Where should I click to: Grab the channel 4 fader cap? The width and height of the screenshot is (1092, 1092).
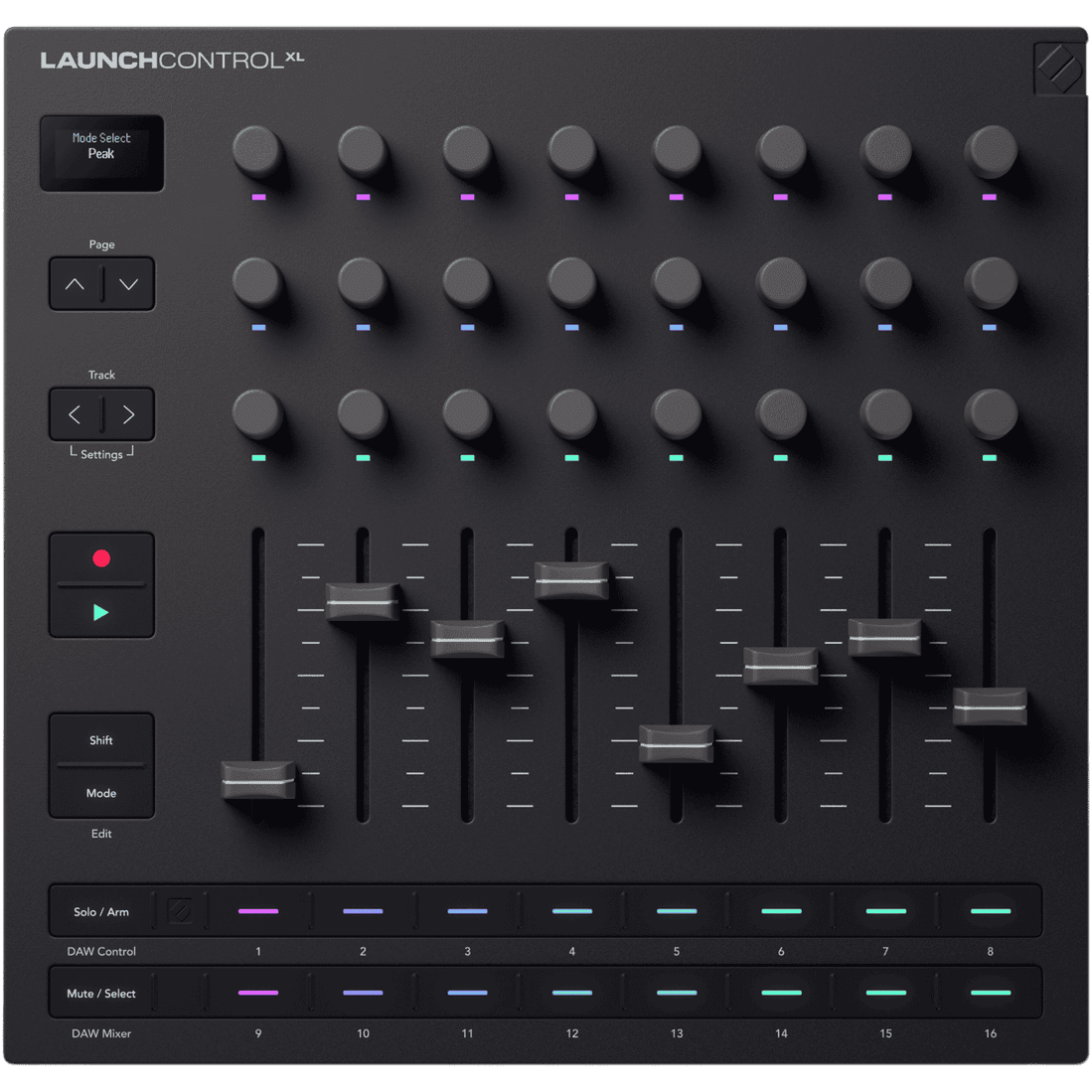click(x=571, y=581)
